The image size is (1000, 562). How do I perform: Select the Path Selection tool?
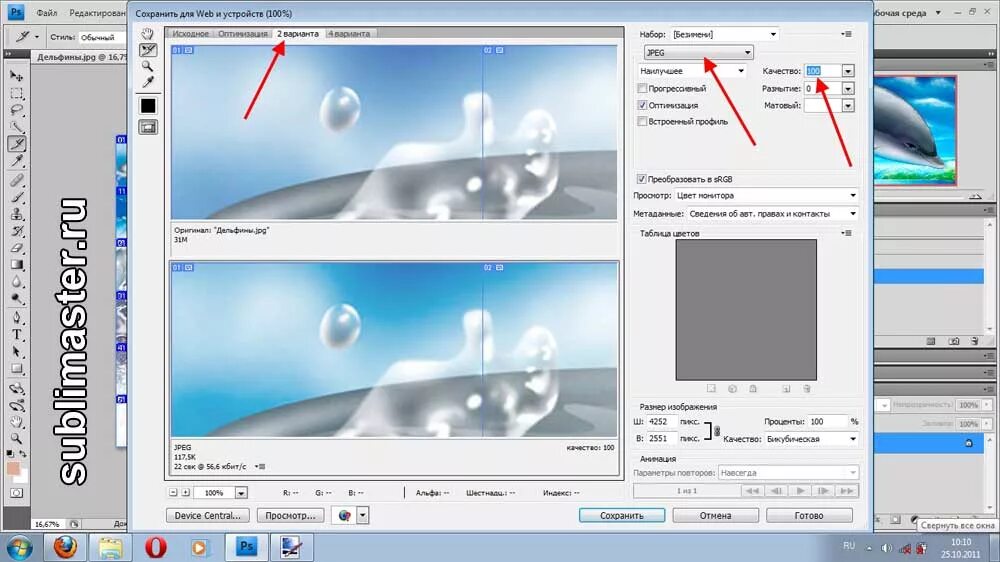click(x=17, y=351)
